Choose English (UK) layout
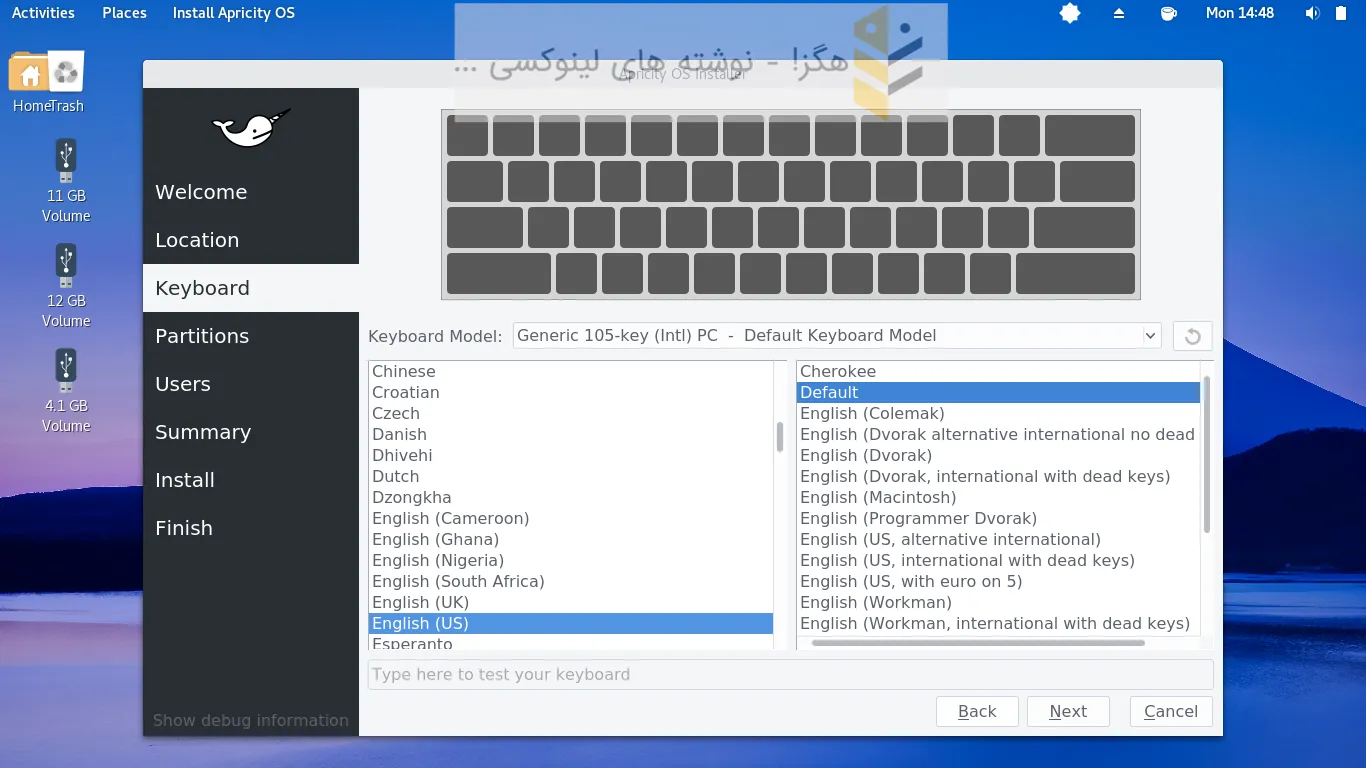The width and height of the screenshot is (1366, 768). click(570, 602)
